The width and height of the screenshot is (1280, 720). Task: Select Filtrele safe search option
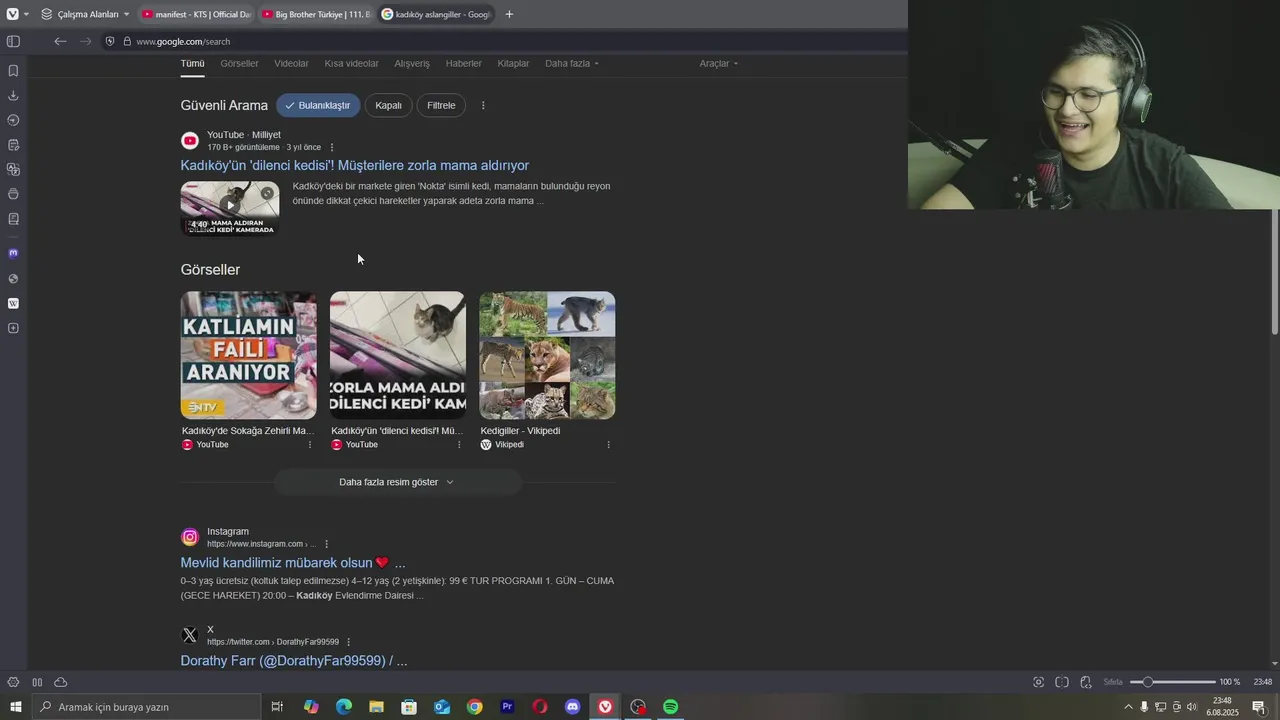click(441, 105)
